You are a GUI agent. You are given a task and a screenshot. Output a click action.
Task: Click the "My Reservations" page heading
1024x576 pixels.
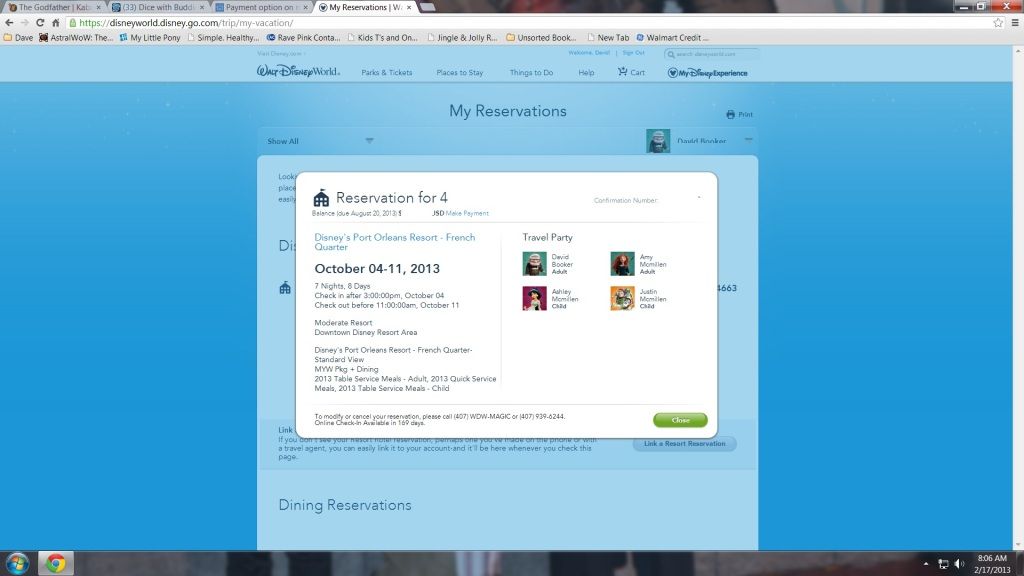(x=507, y=111)
